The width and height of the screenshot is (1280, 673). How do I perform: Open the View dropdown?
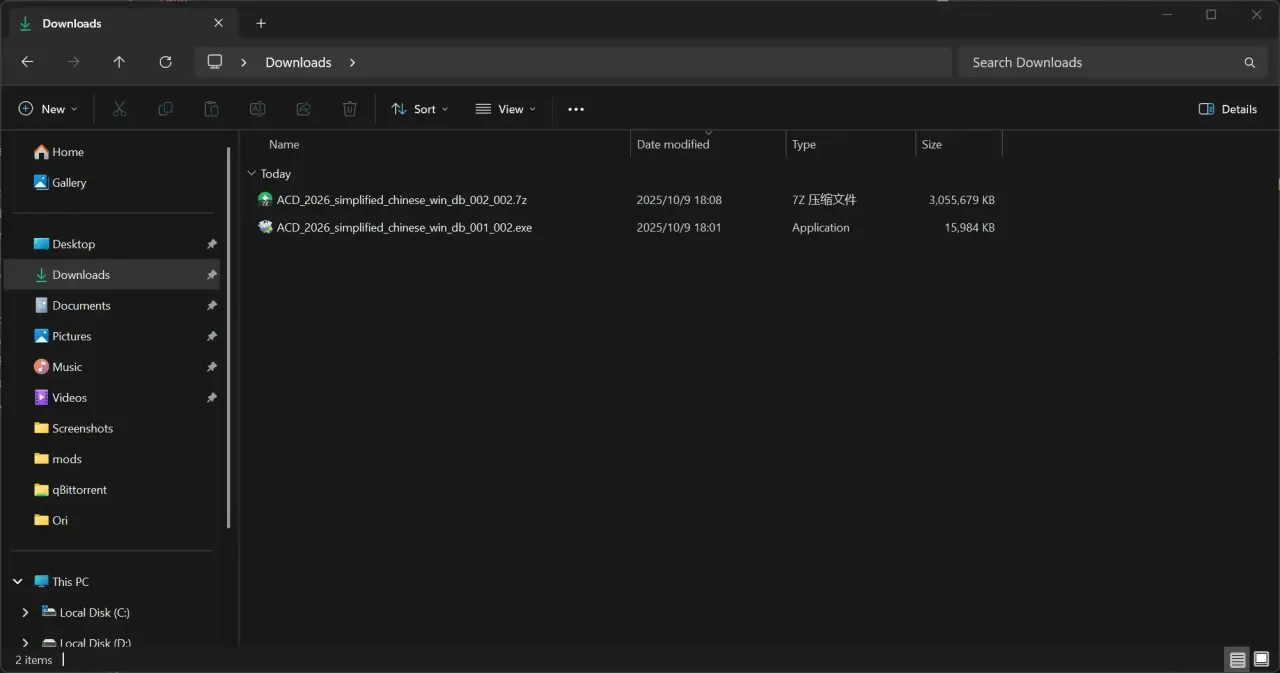tap(506, 109)
